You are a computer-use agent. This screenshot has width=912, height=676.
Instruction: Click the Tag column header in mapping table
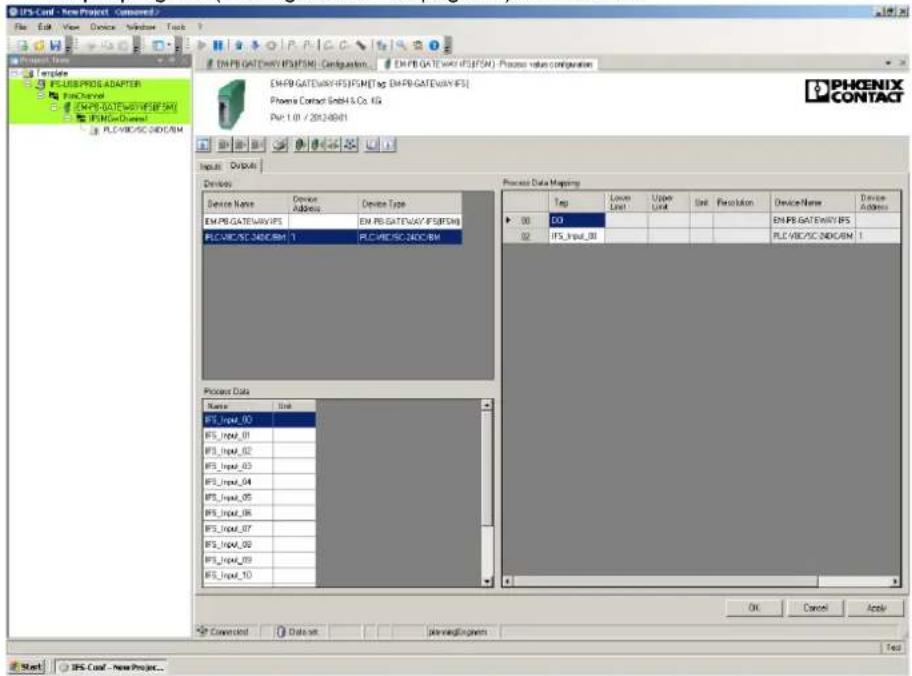(x=577, y=202)
